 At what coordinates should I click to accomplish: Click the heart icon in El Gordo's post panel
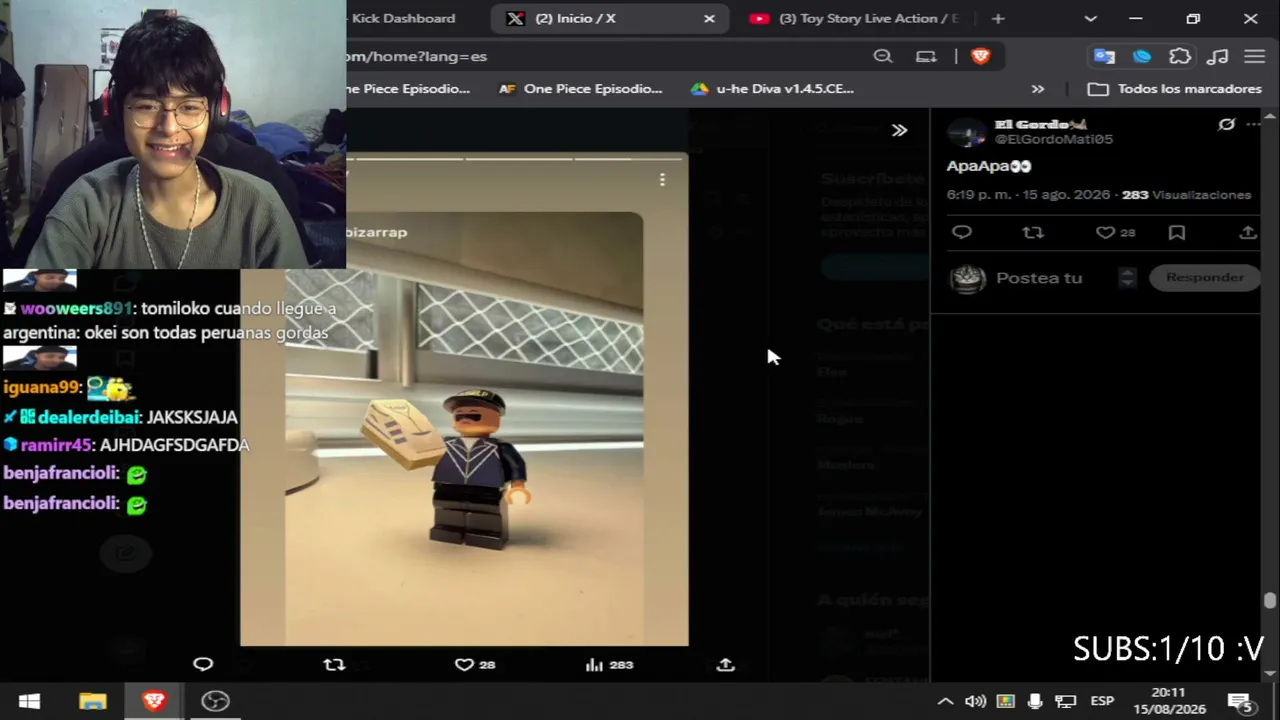pyautogui.click(x=1105, y=232)
